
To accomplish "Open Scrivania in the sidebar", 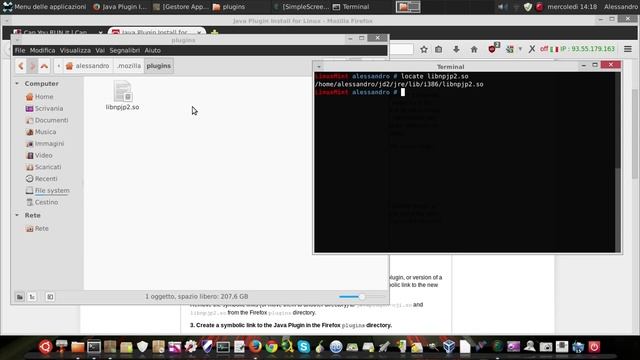I will coord(44,109).
